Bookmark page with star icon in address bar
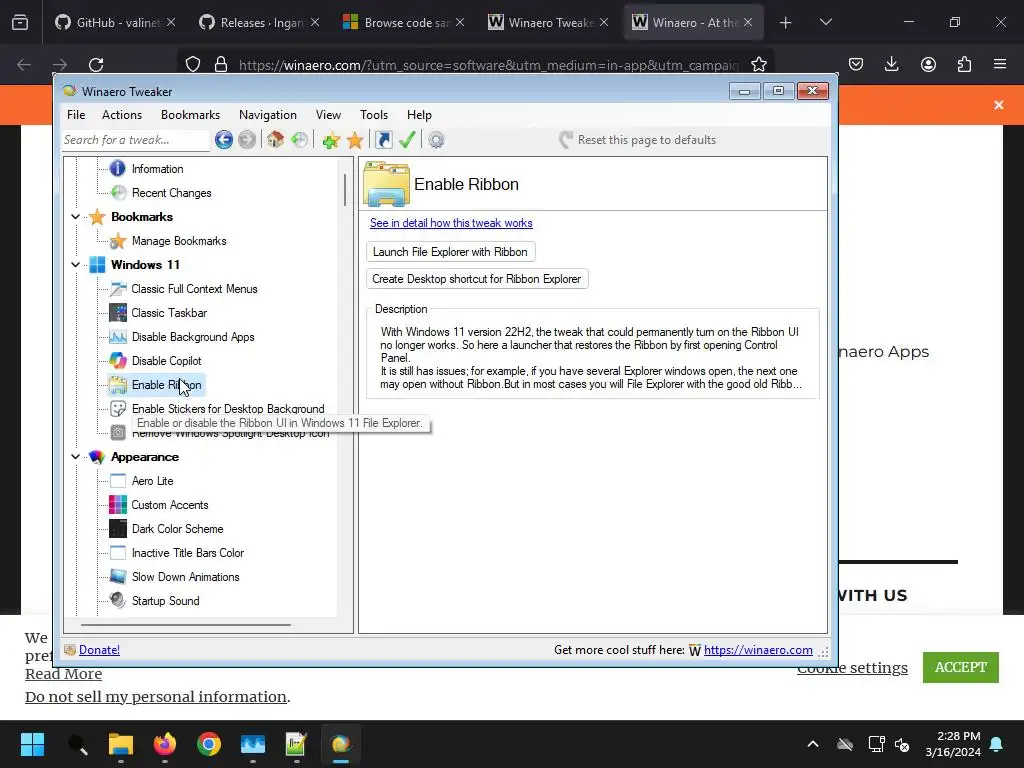Viewport: 1024px width, 768px height. click(758, 65)
